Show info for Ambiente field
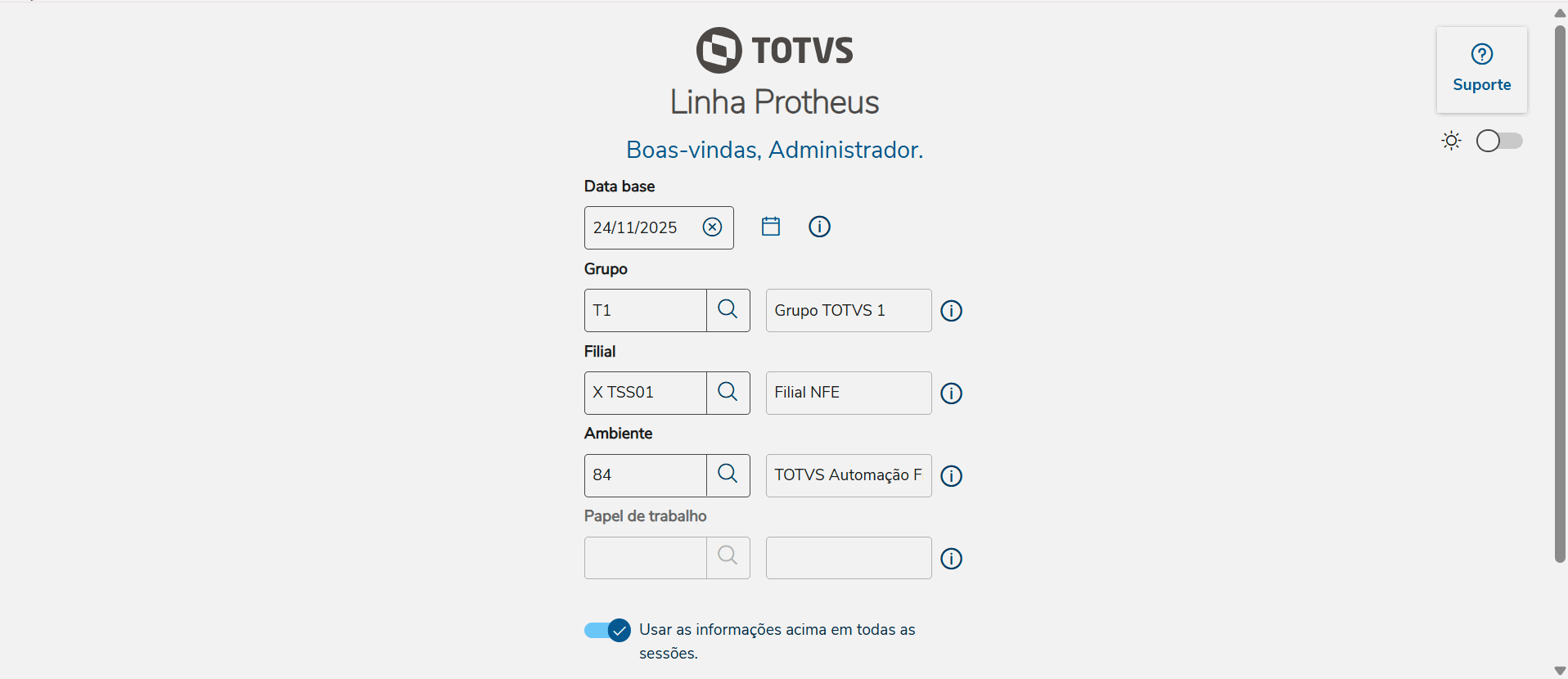Image resolution: width=1568 pixels, height=679 pixels. [951, 476]
